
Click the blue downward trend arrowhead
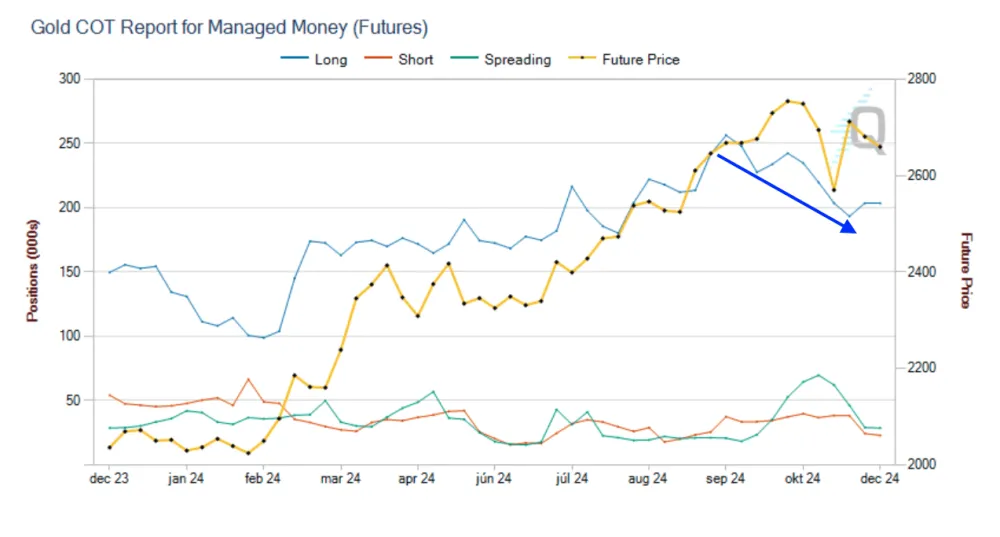pos(849,227)
